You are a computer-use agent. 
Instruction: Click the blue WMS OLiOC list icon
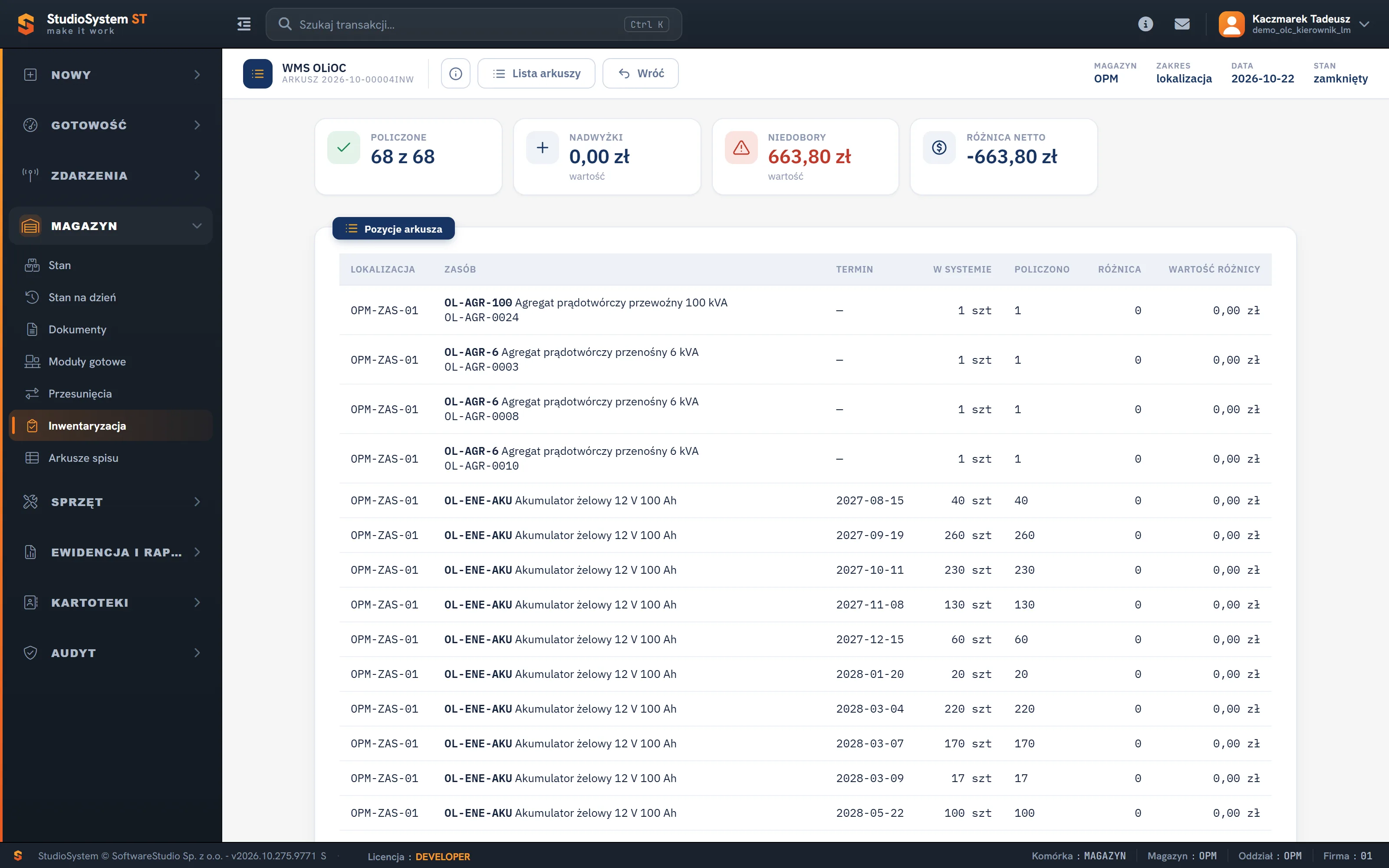(x=258, y=73)
